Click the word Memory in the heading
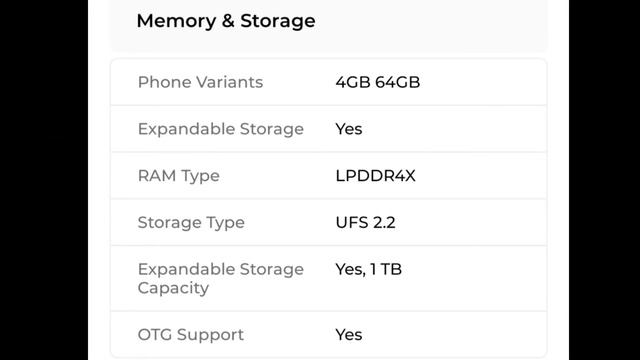The height and width of the screenshot is (360, 640). click(176, 21)
